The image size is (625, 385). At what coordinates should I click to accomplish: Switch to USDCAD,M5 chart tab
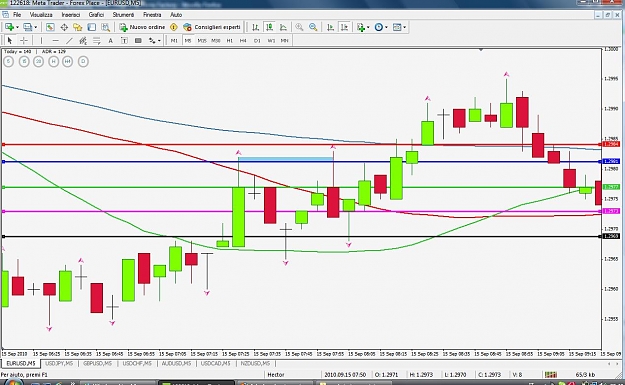point(216,363)
